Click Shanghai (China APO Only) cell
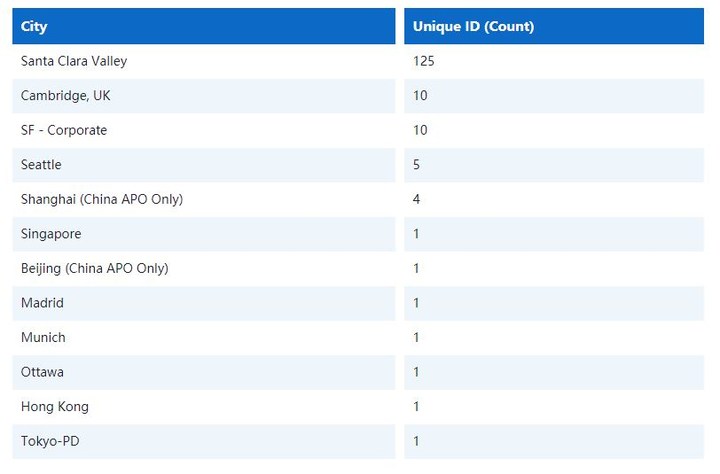The width and height of the screenshot is (720, 474). 203,199
